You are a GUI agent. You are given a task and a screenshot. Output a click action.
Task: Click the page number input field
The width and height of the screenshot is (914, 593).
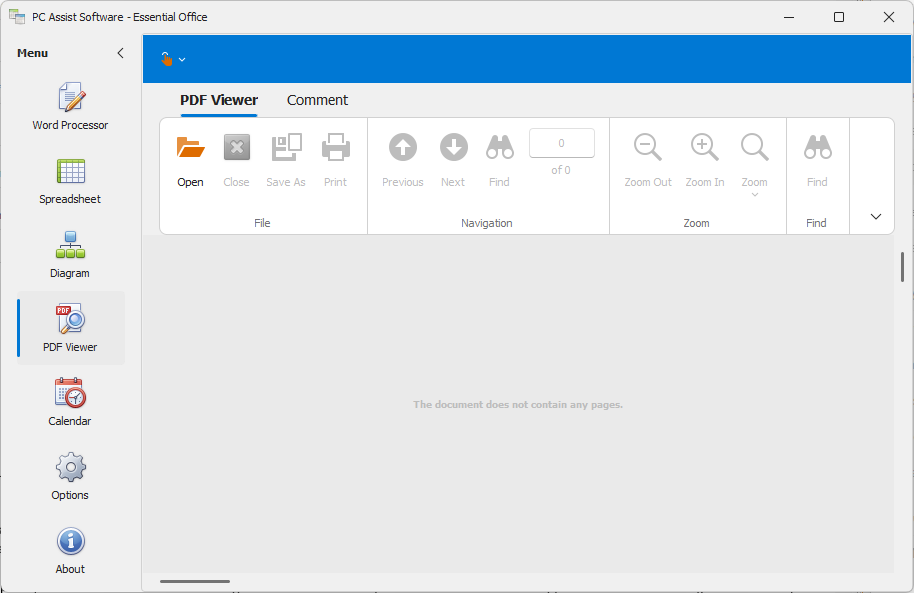(561, 143)
